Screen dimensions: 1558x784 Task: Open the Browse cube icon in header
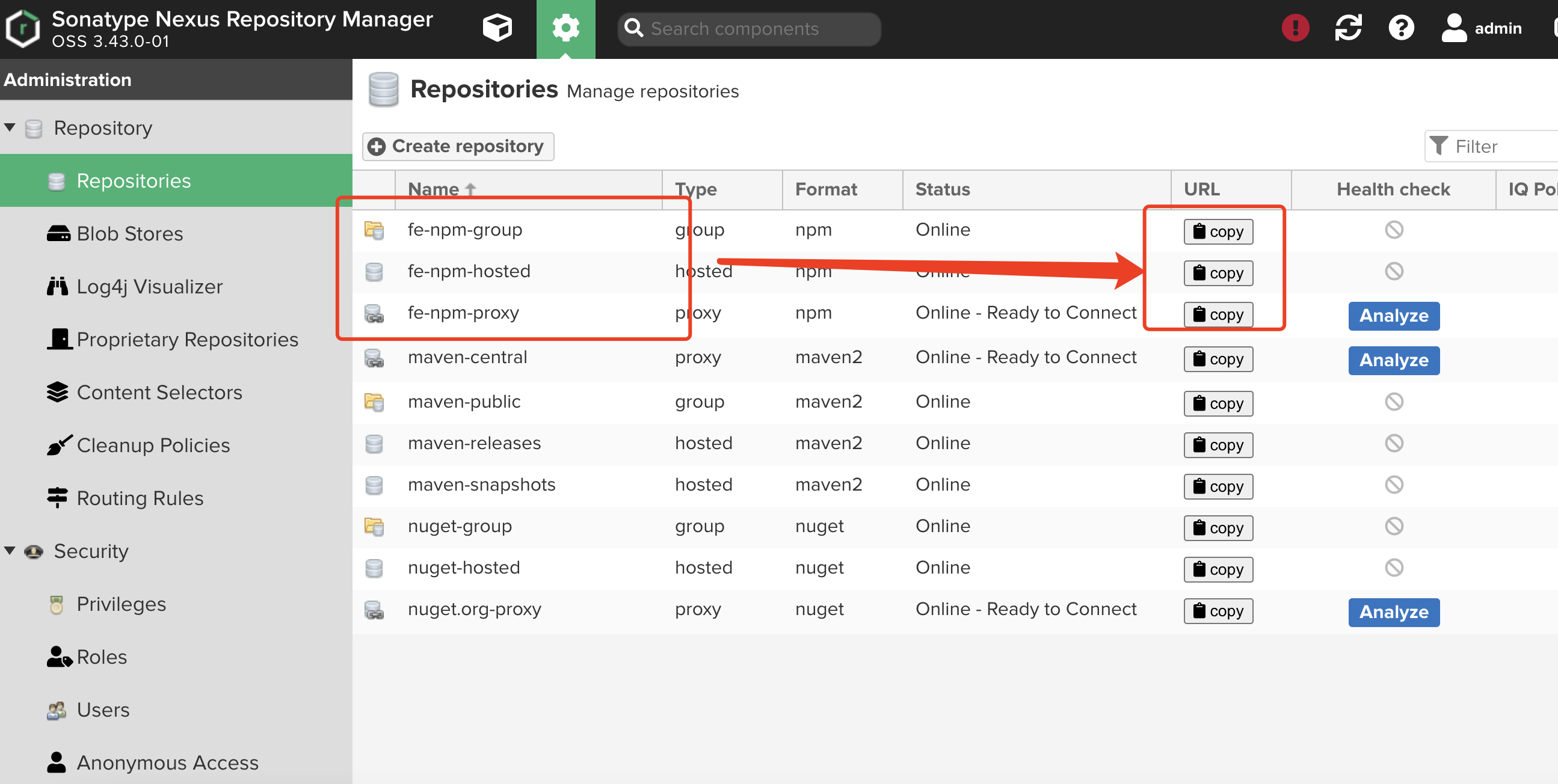pyautogui.click(x=497, y=28)
